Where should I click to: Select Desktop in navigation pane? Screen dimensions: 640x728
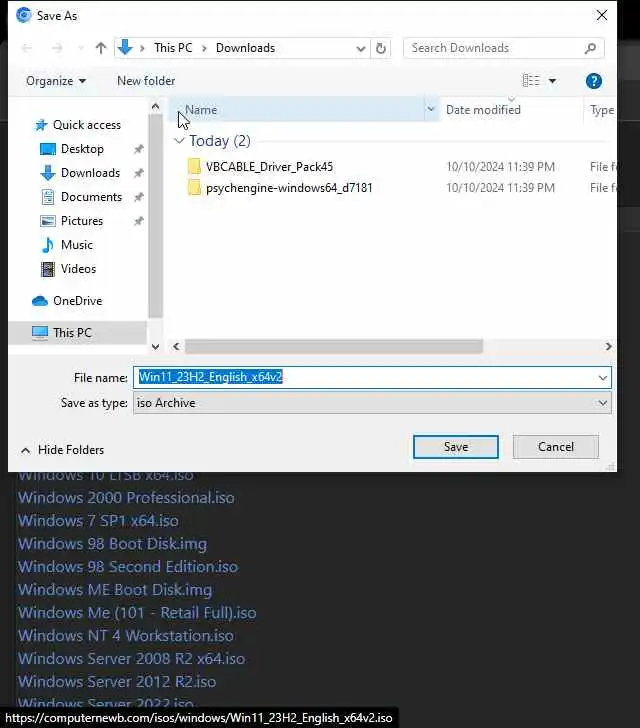(82, 149)
